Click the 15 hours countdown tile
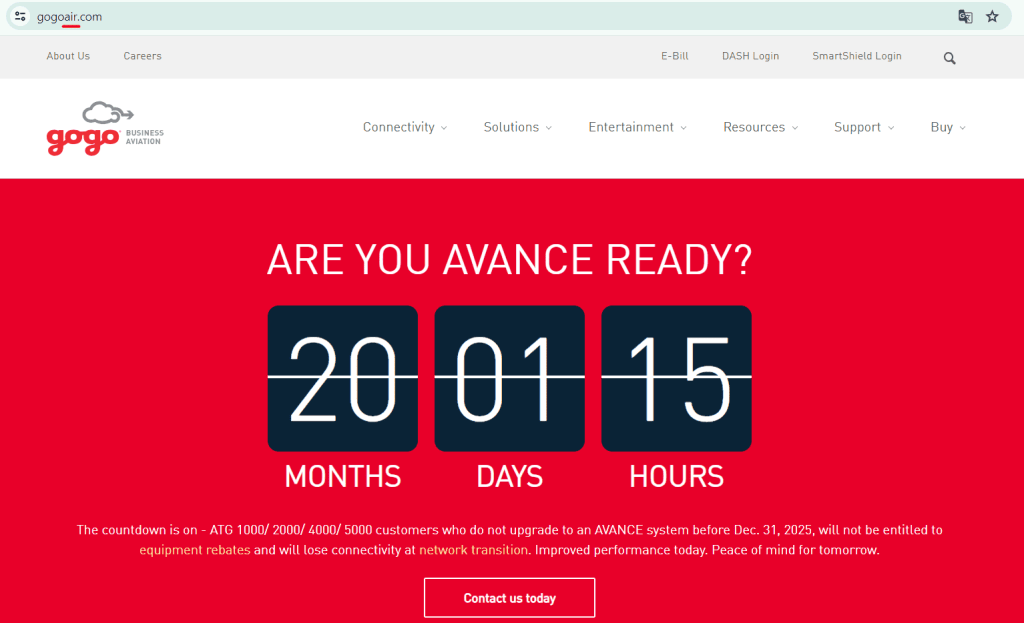Image resolution: width=1024 pixels, height=623 pixels. pos(677,378)
